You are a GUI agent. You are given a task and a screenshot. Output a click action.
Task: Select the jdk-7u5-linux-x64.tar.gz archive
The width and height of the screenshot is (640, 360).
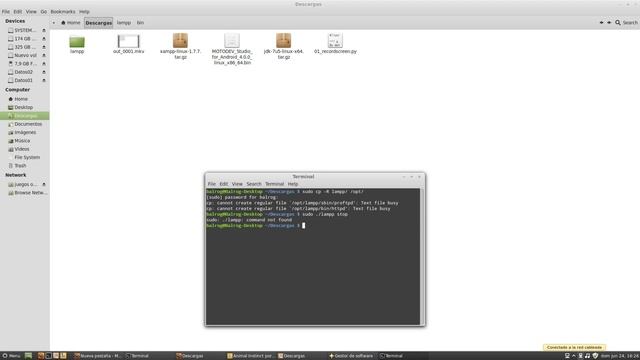283,41
